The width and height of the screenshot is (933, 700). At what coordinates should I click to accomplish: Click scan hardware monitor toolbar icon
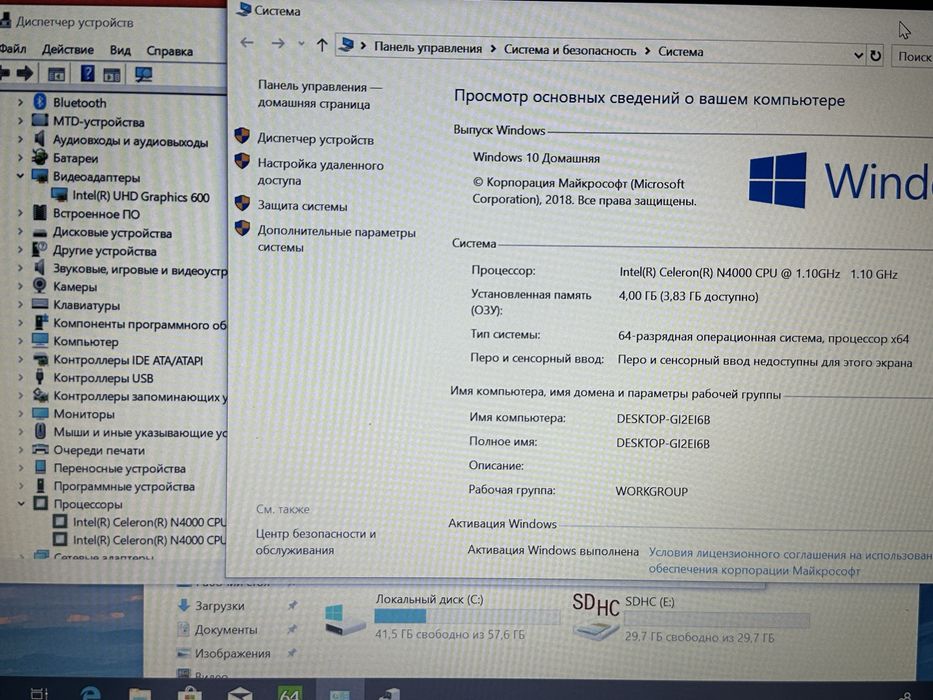143,74
